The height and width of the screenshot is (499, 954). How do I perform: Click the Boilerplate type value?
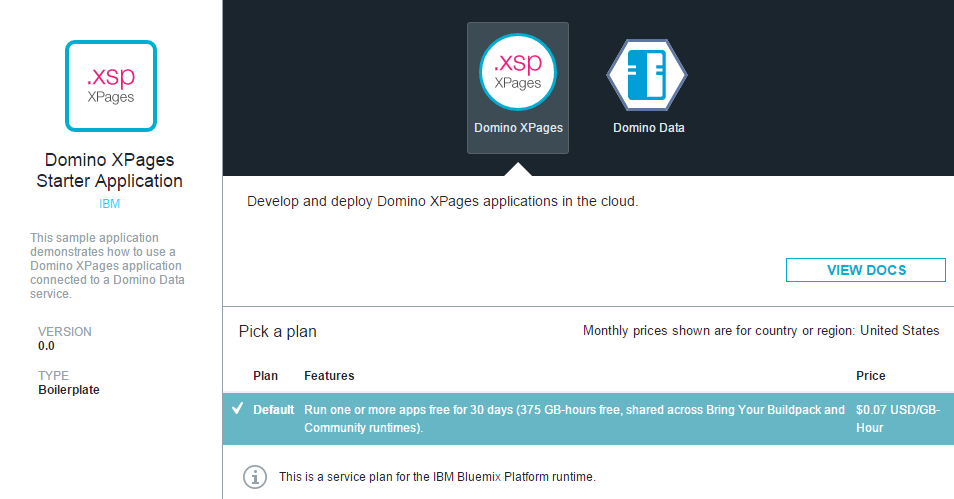click(x=69, y=390)
